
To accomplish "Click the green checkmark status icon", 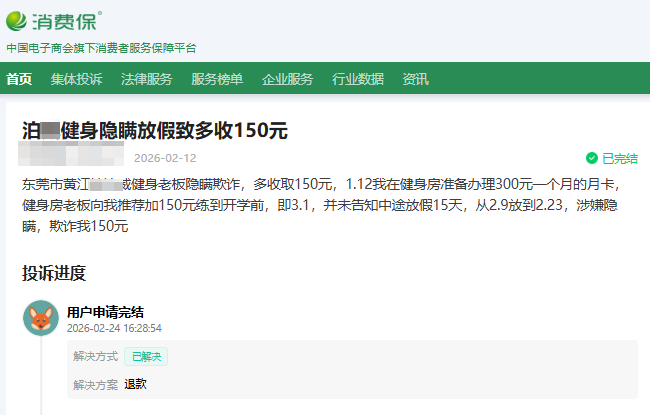I will [x=592, y=158].
